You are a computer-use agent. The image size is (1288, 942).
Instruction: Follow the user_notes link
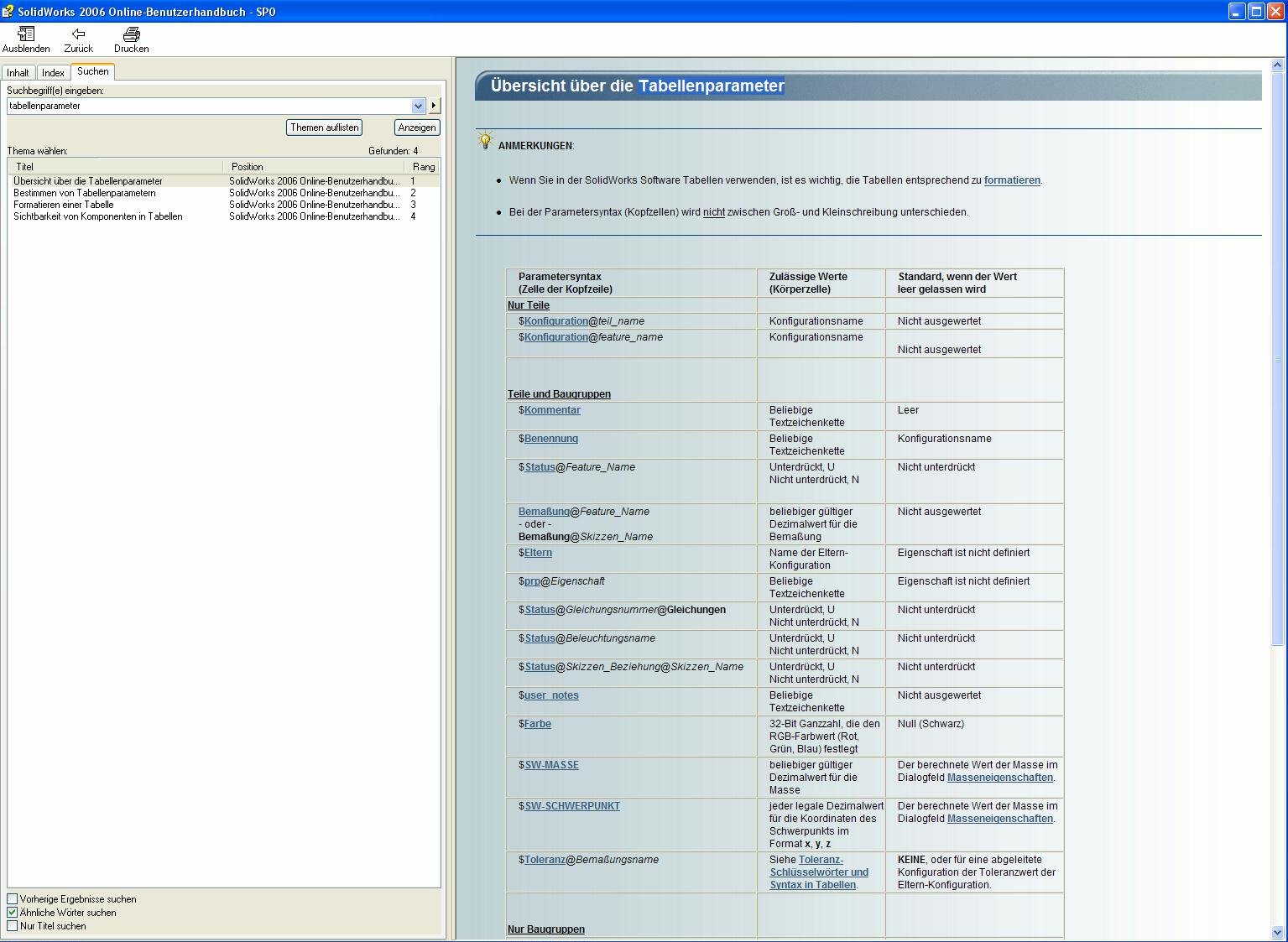pyautogui.click(x=551, y=695)
